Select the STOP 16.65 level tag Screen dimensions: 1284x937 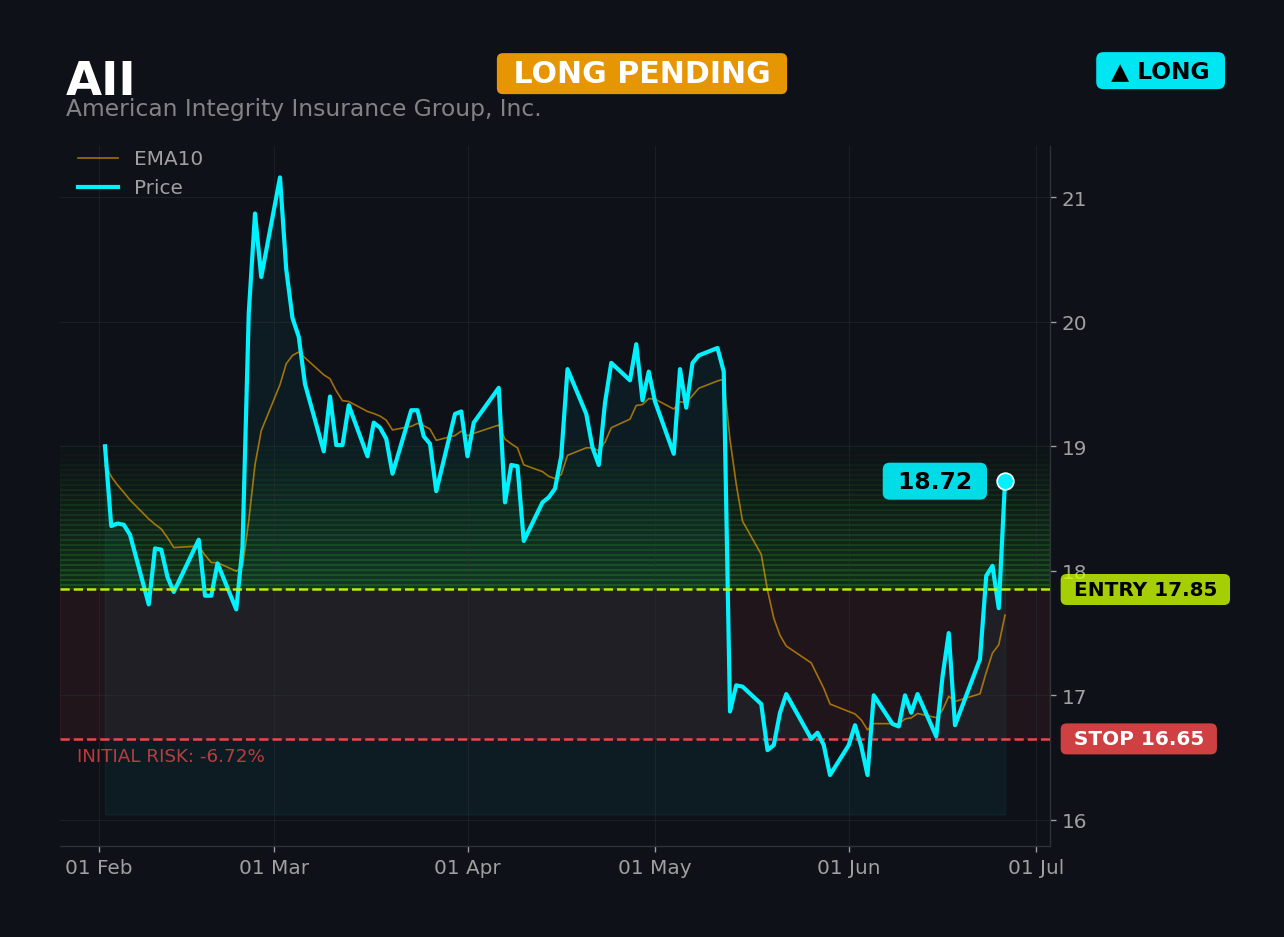[x=1139, y=739]
